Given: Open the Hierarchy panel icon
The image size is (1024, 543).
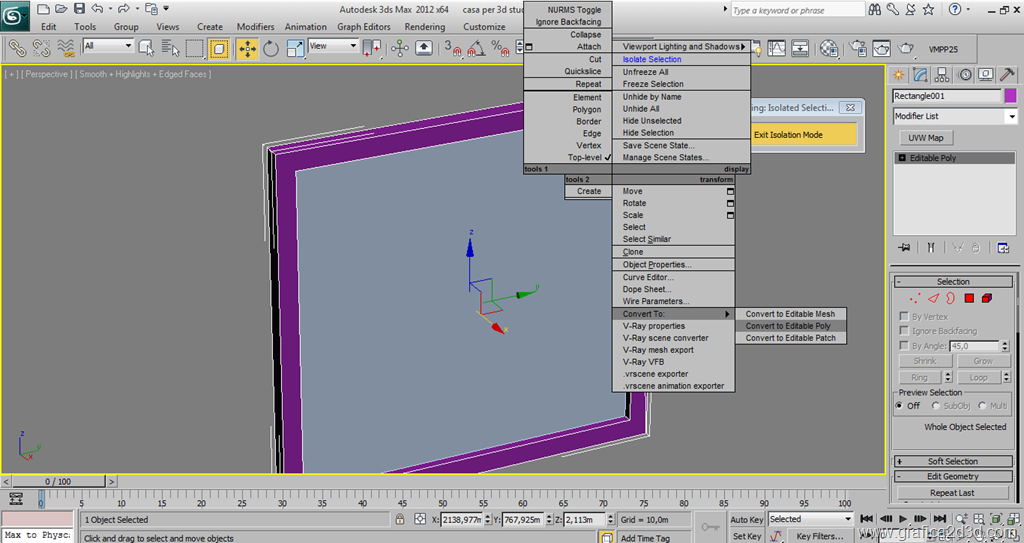Looking at the screenshot, I should (x=942, y=75).
